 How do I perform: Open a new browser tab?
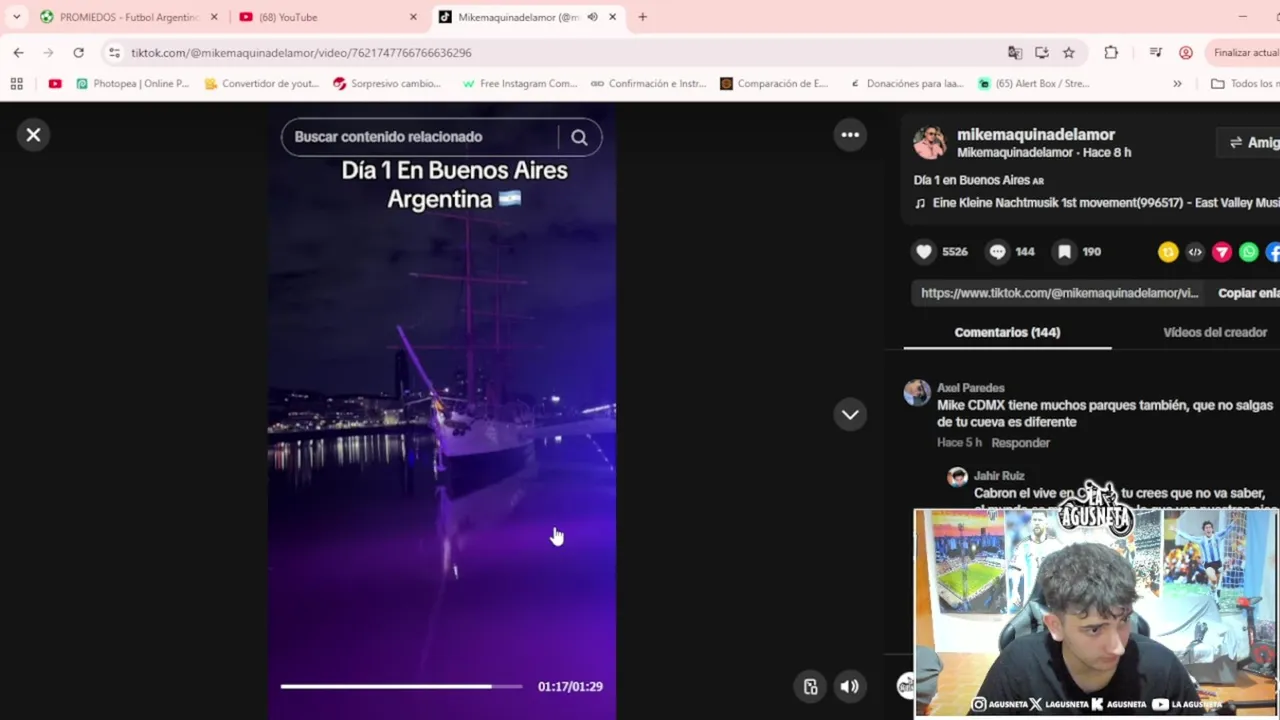[x=643, y=17]
